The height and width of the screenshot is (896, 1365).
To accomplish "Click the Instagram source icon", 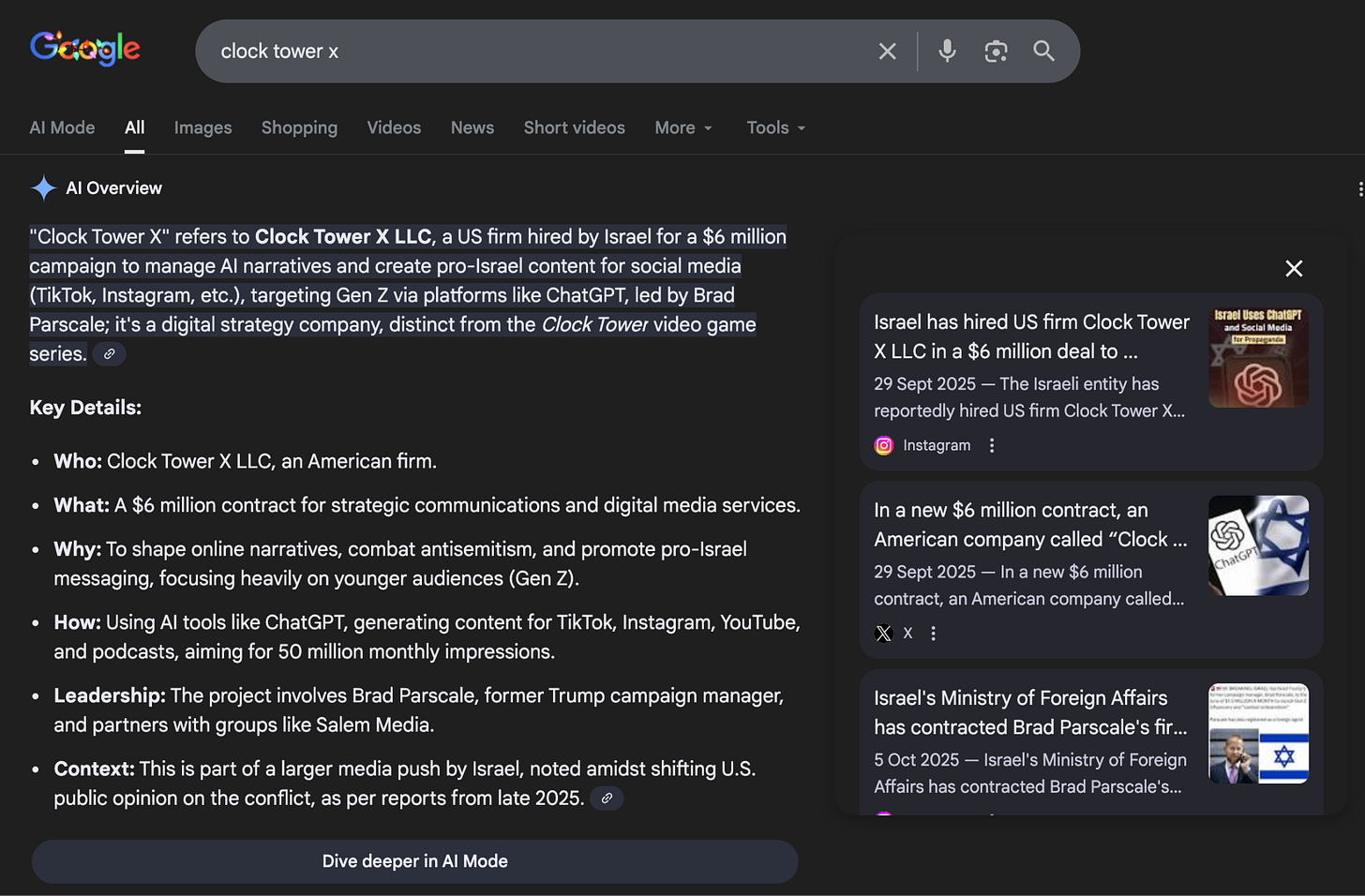I will (883, 446).
